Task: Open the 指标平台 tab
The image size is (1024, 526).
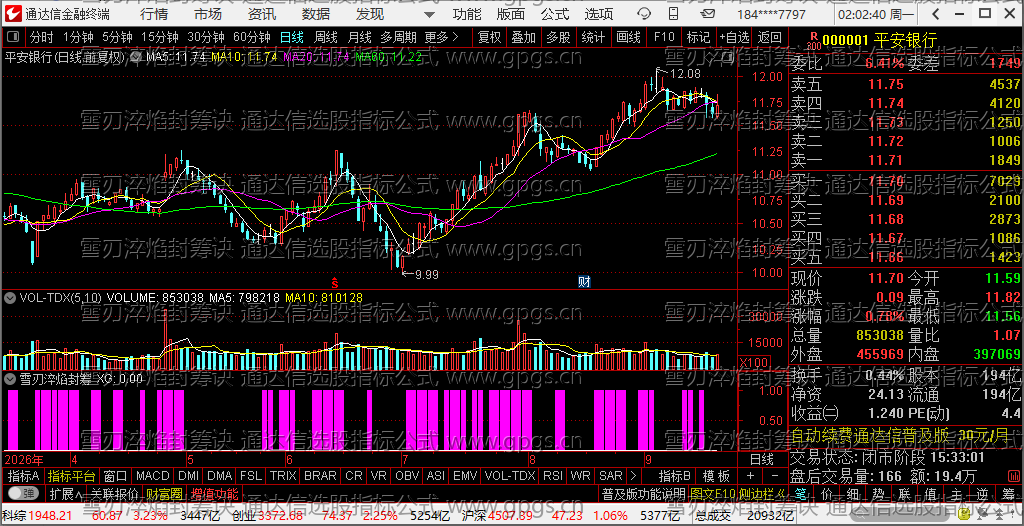Action: pyautogui.click(x=72, y=476)
